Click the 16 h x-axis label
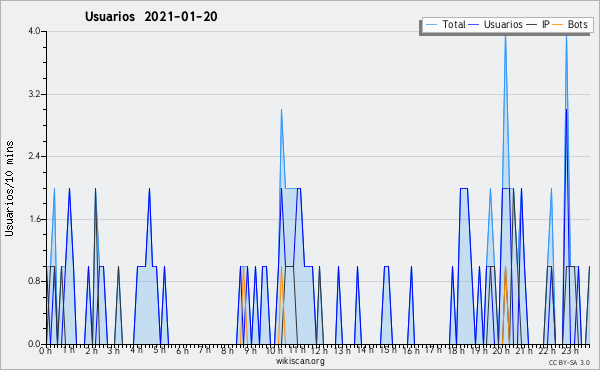Screen dimensions: 600x370 [411, 351]
